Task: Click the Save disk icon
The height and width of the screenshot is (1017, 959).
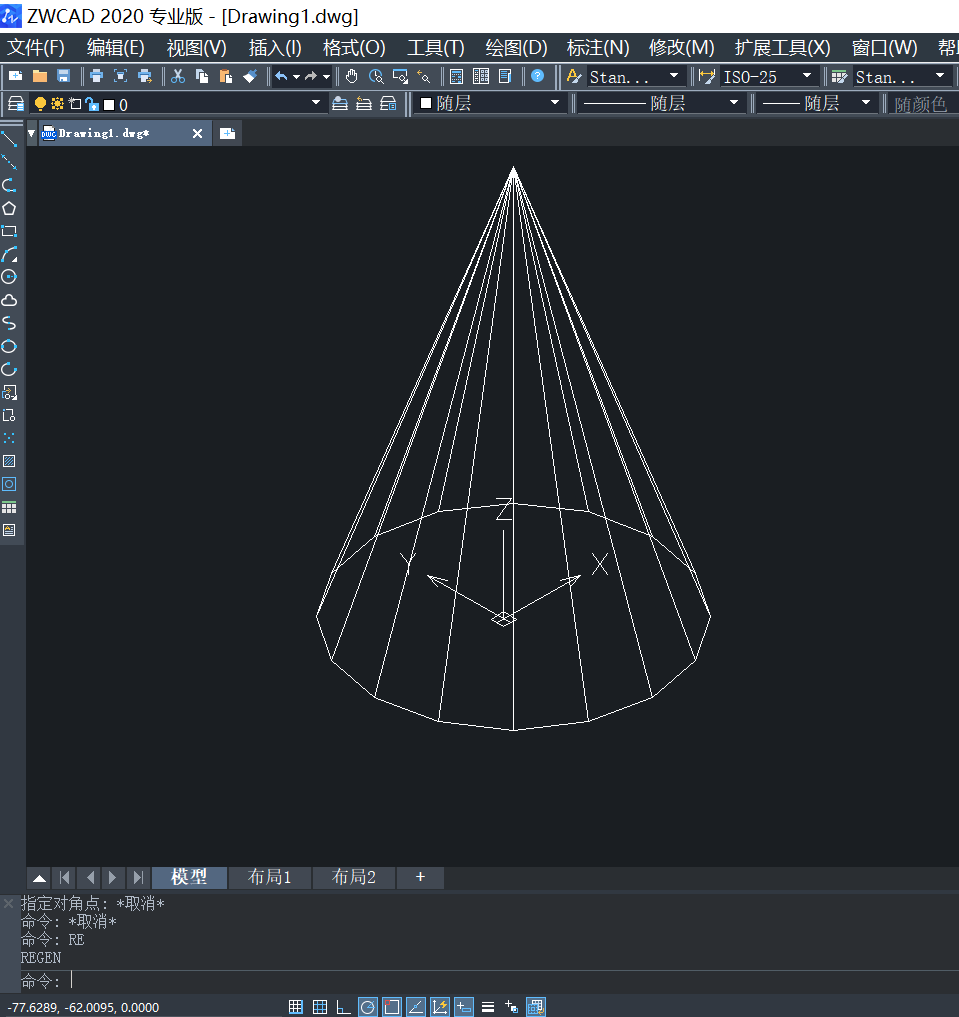Action: [x=64, y=76]
